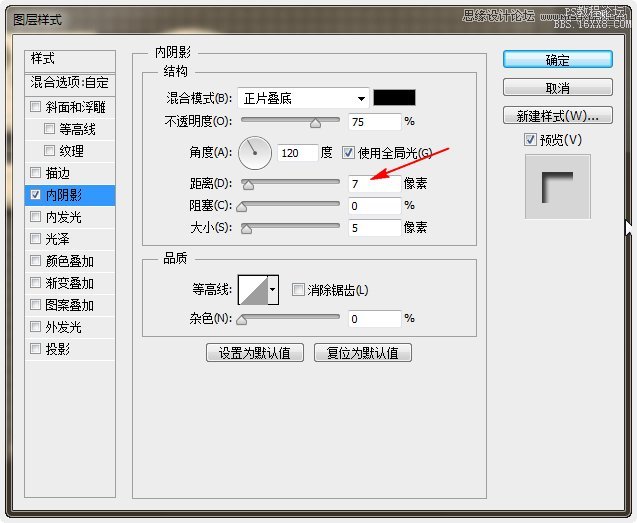Enable the 颜色叠加 checkbox
Screen dimensions: 637x523
click(x=35, y=260)
